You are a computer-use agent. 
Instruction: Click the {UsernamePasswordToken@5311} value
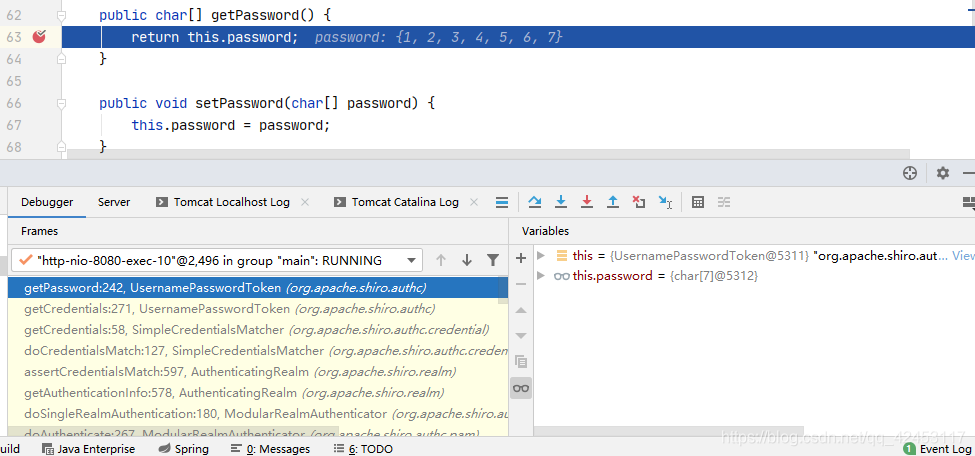click(x=709, y=255)
